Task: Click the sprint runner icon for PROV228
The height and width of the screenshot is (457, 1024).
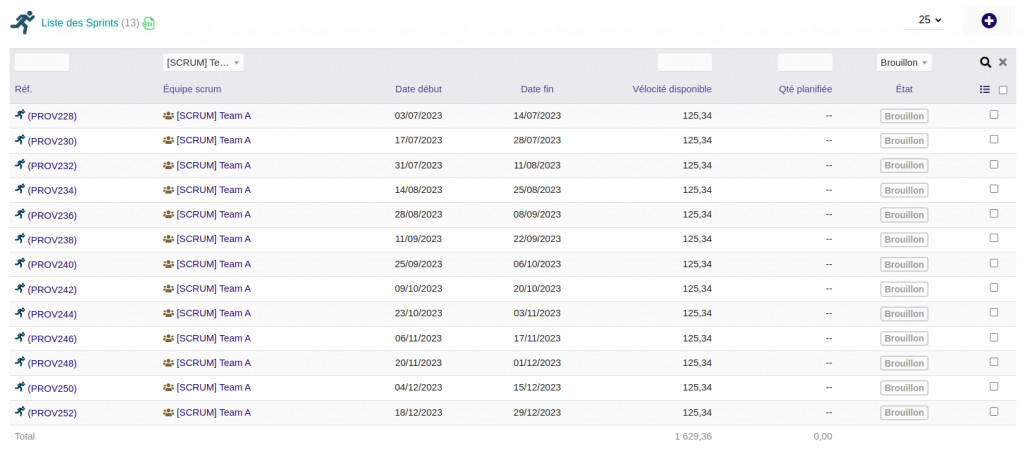Action: 20,115
